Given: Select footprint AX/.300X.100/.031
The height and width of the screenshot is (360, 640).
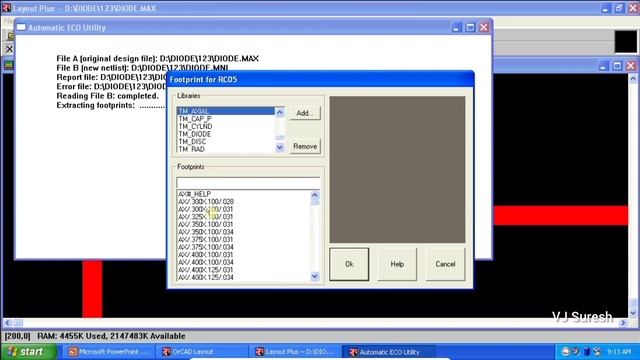Looking at the screenshot, I should tap(244, 209).
